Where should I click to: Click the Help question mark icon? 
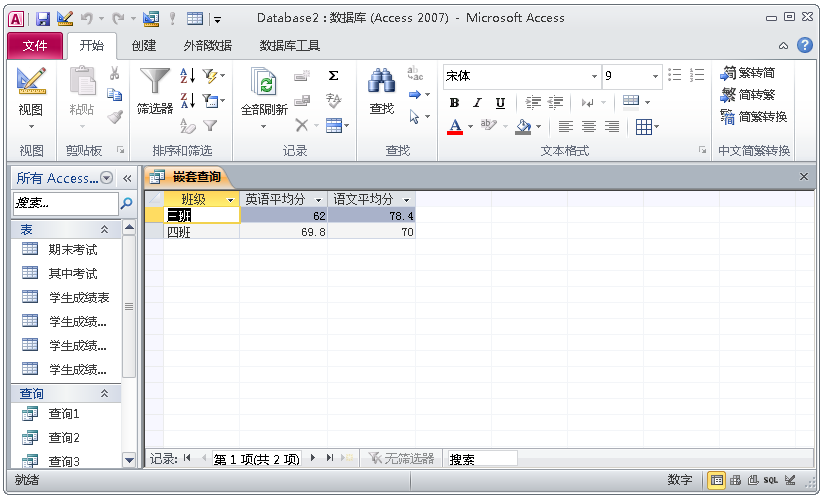click(805, 45)
